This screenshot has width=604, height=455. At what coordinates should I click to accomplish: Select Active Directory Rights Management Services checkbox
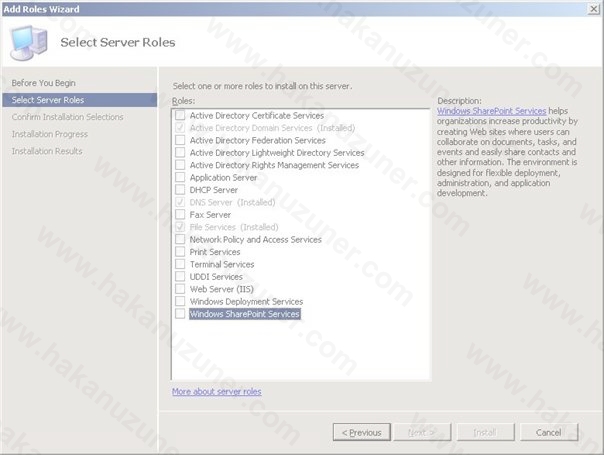click(180, 165)
